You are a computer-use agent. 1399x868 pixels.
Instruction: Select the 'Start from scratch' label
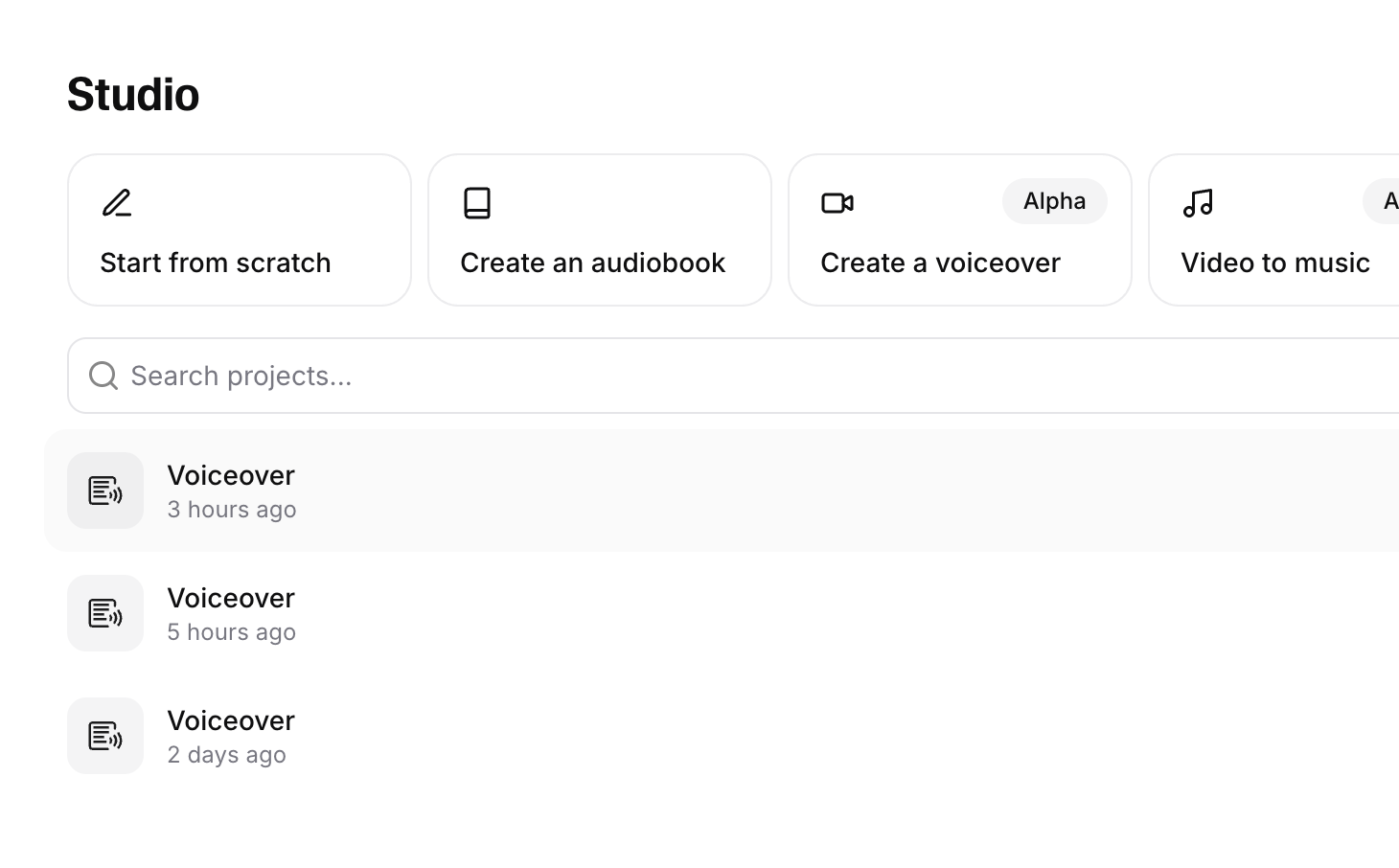[216, 263]
